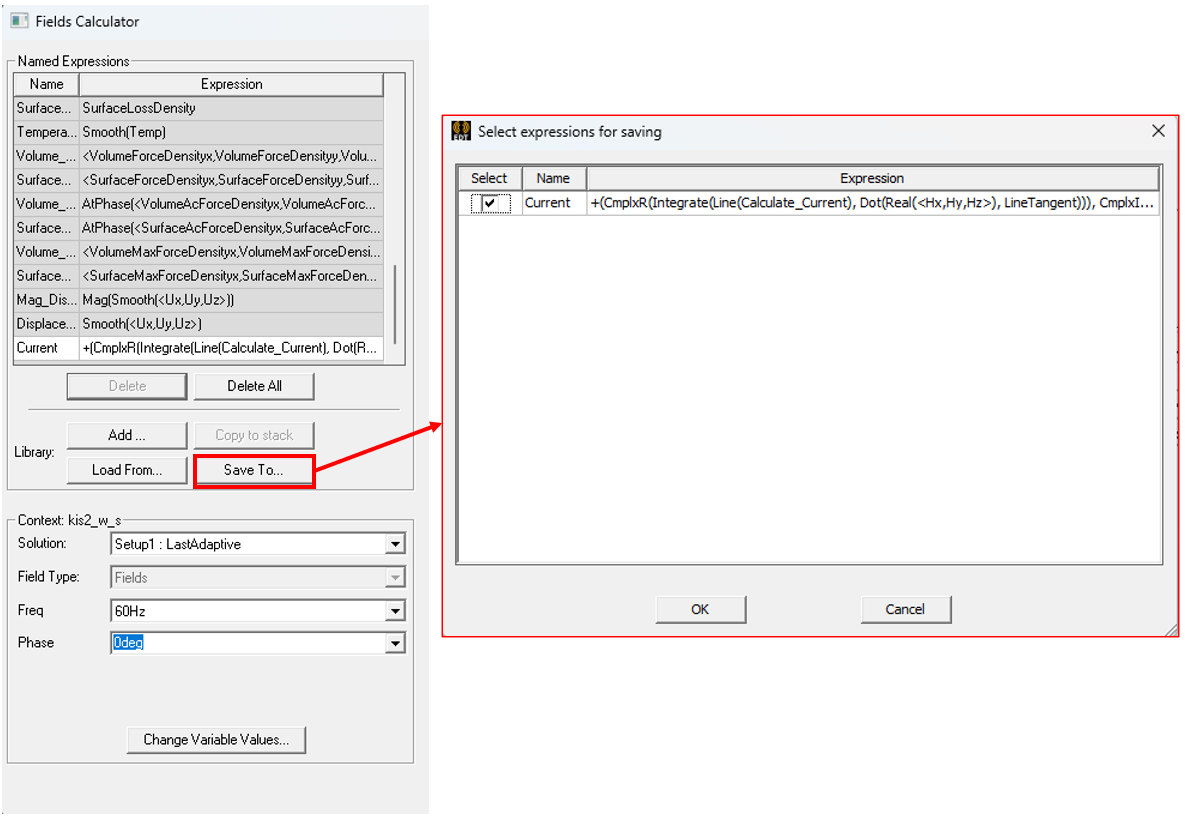Click the Fields Calculator window icon

click(x=19, y=21)
